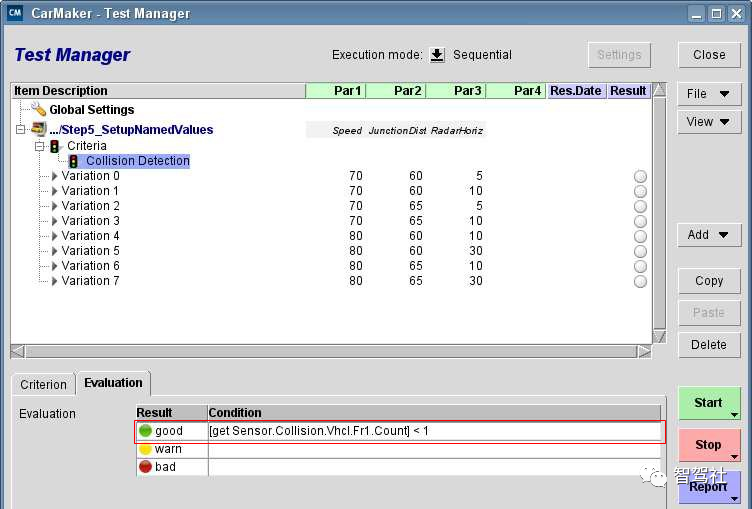Click the Par4 column header
This screenshot has height=509, width=752.
coord(516,91)
